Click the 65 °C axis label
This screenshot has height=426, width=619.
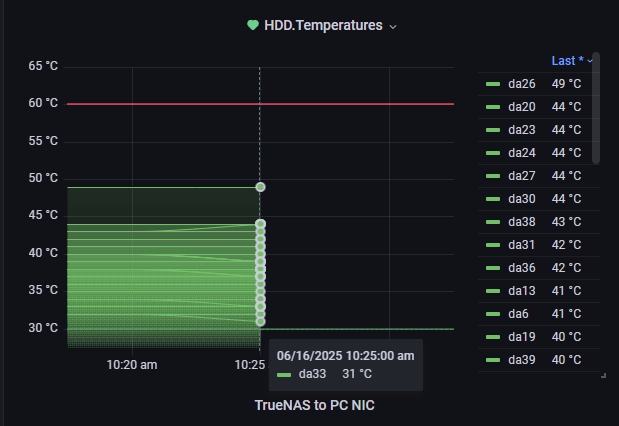pyautogui.click(x=43, y=66)
